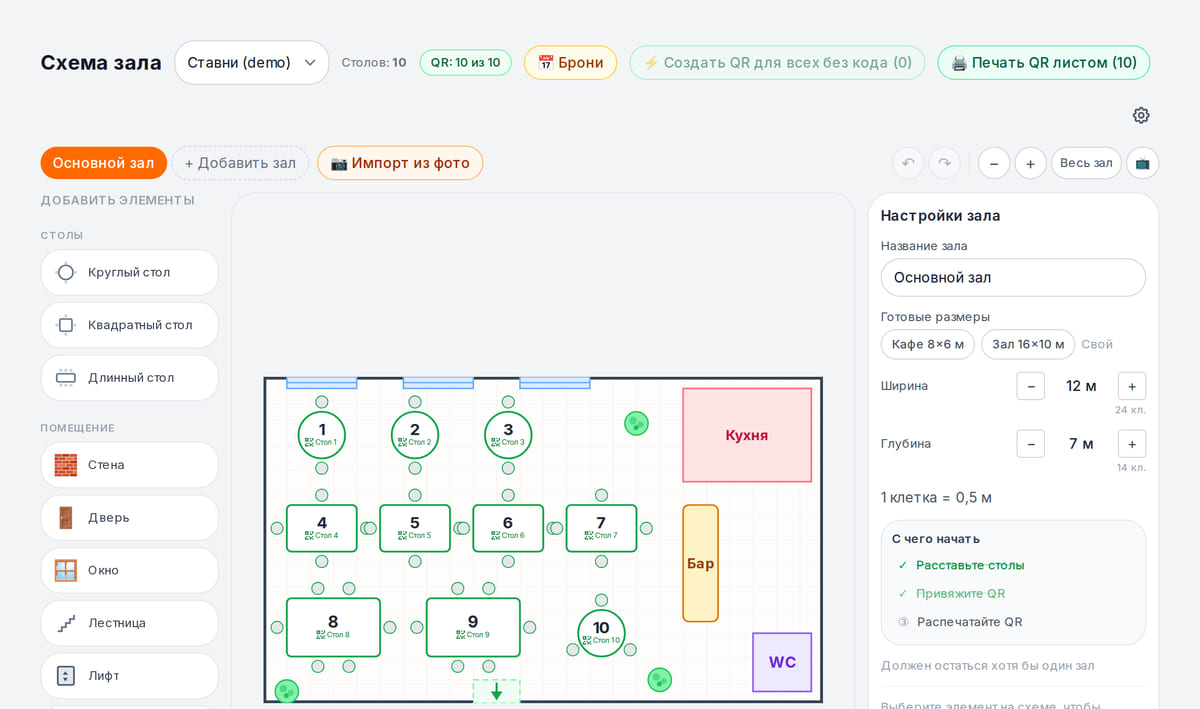Click the undo arrow icon
1200x709 pixels.
click(x=908, y=163)
